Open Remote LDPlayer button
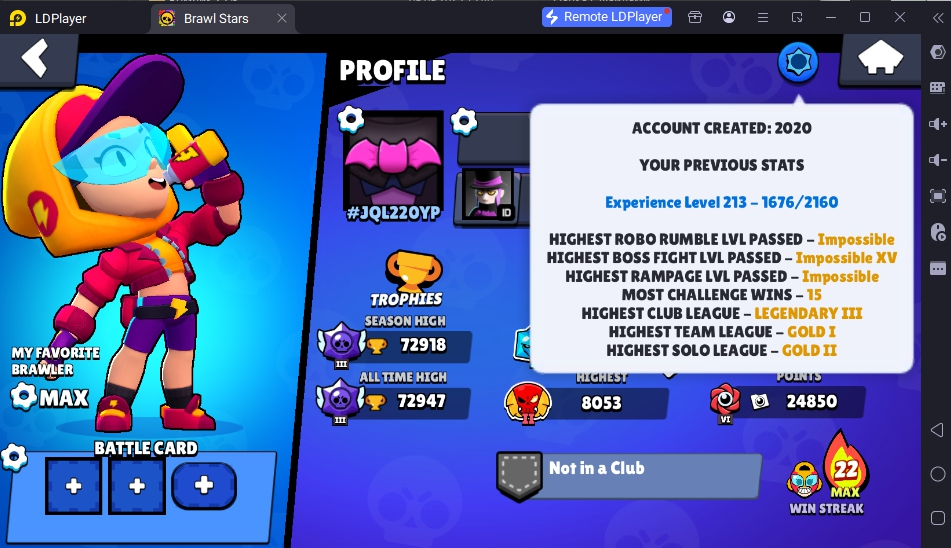Screen dimensions: 951x548 tap(607, 17)
